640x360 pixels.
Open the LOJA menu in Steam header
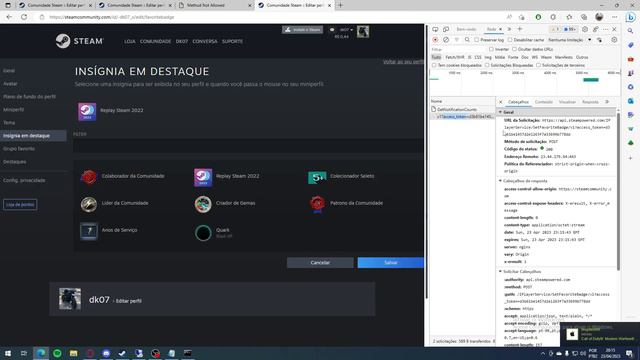coord(130,41)
